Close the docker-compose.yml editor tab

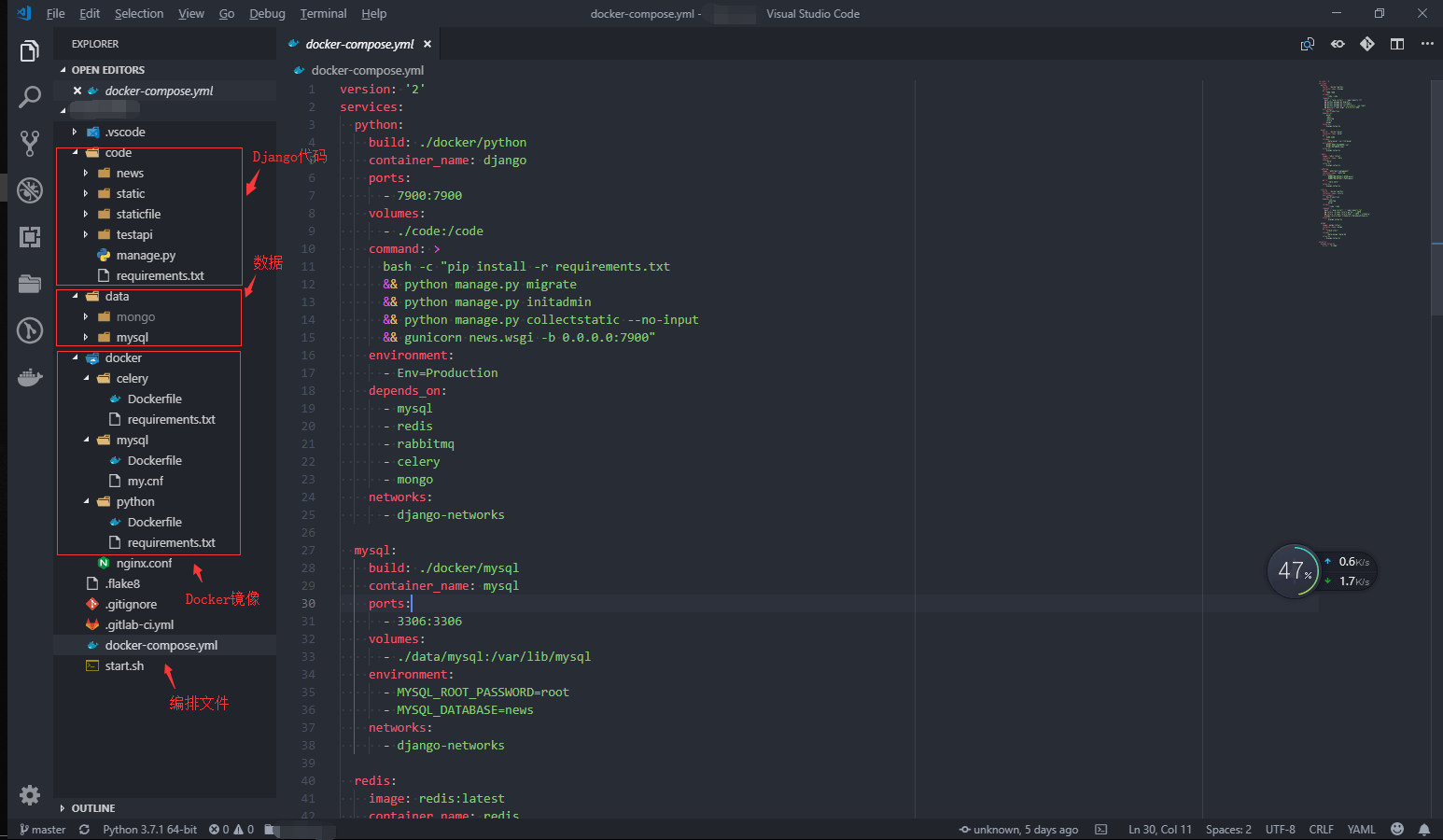(427, 44)
